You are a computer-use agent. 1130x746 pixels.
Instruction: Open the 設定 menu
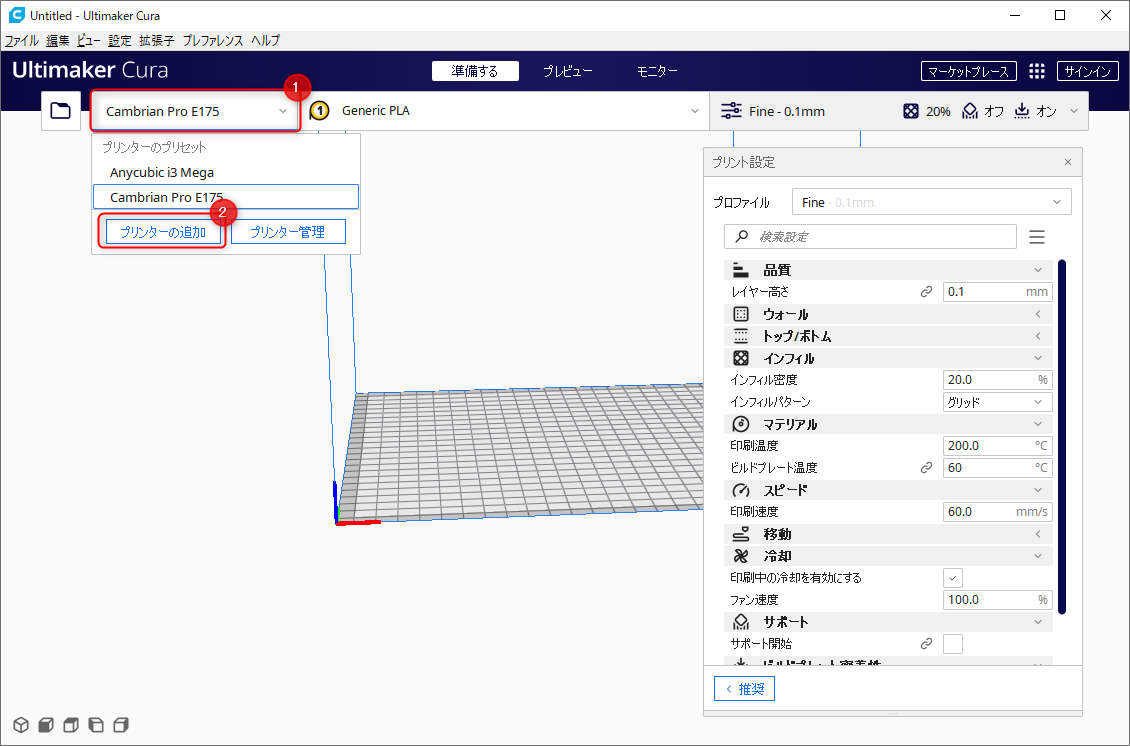coord(120,40)
